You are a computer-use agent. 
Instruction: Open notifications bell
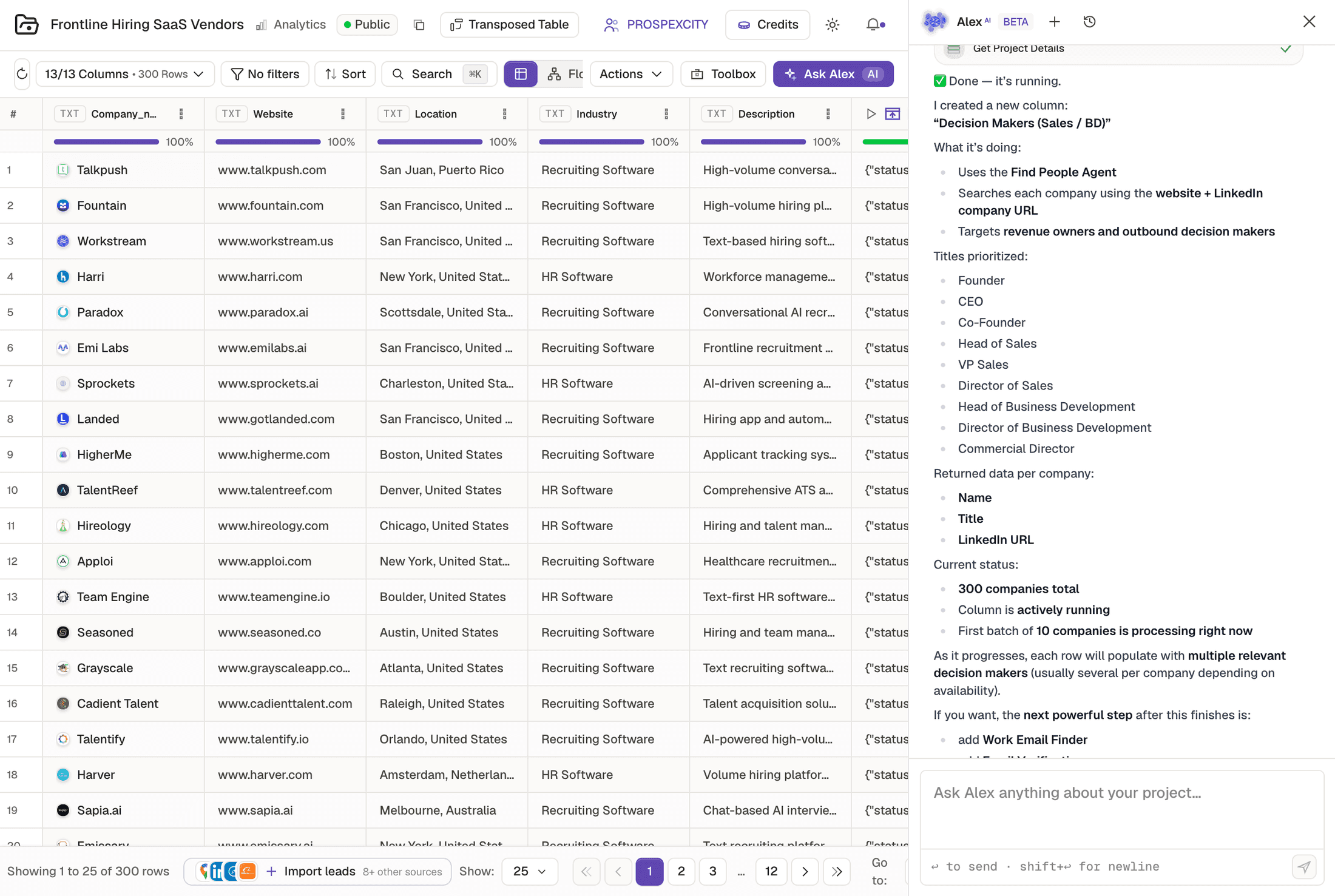874,25
